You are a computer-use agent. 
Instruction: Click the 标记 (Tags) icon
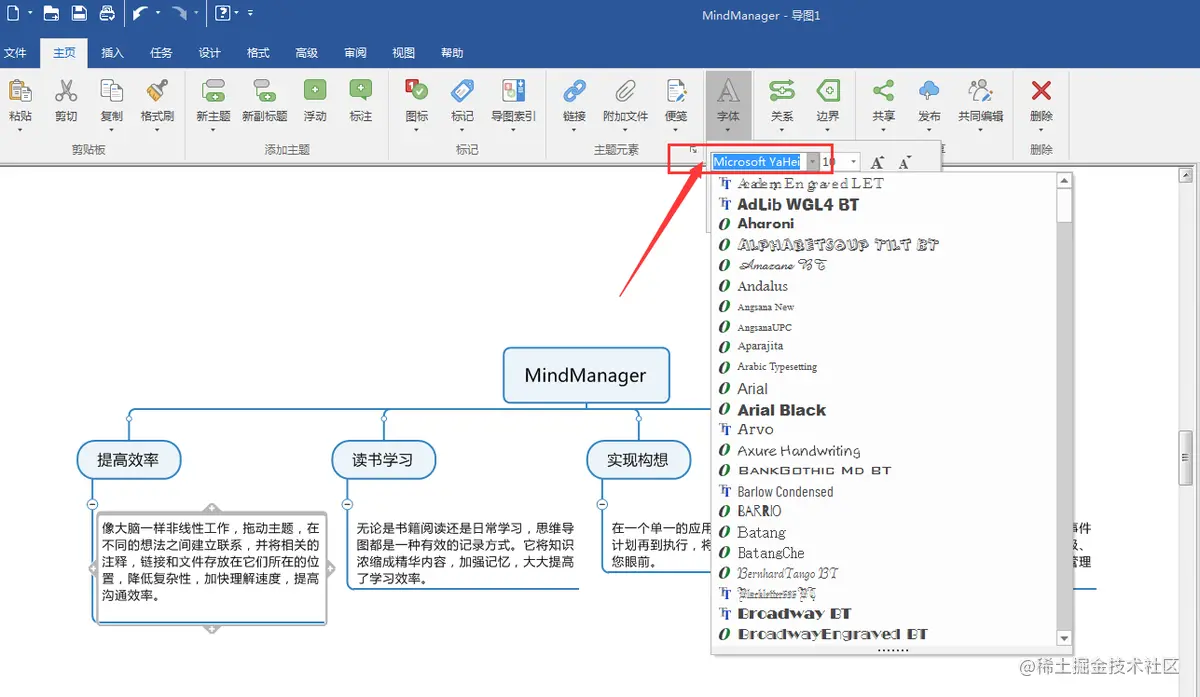click(x=463, y=92)
